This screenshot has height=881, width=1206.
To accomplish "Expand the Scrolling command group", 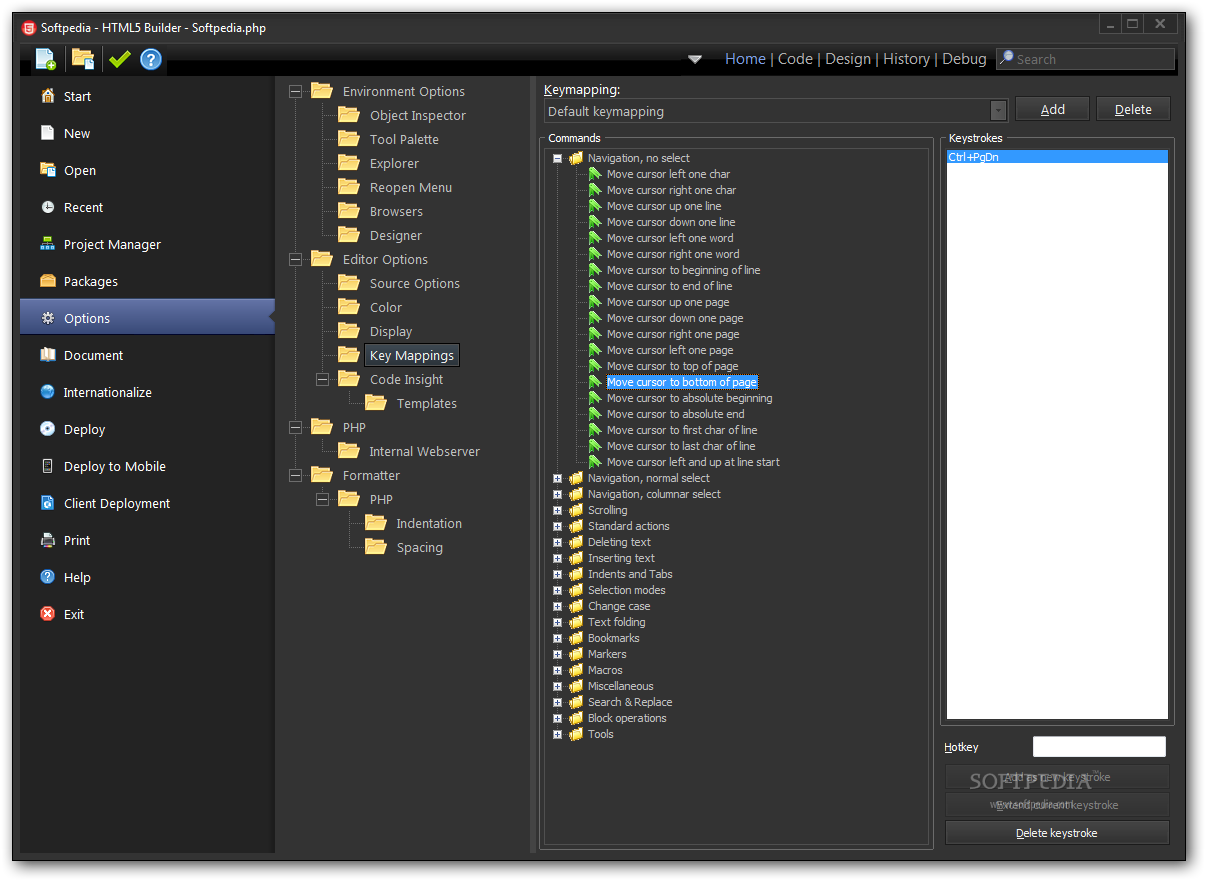I will [x=558, y=510].
